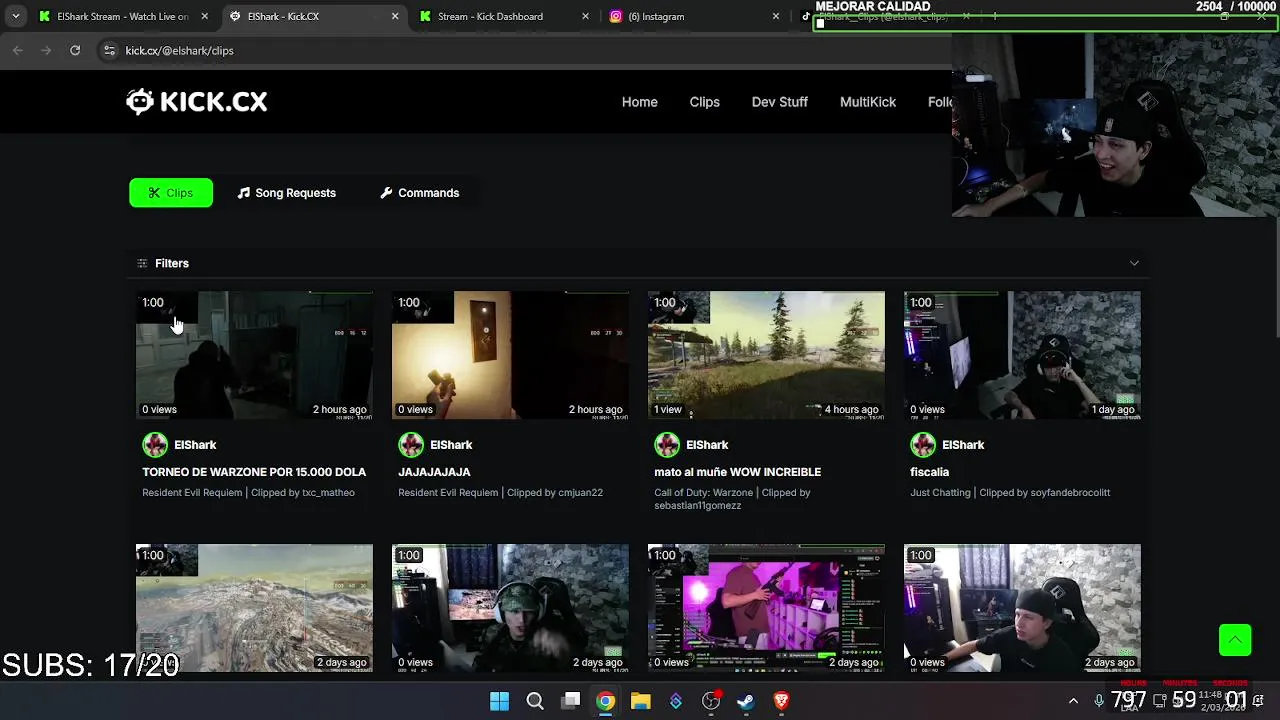Reload the page with the refresh icon
The height and width of the screenshot is (720, 1280).
75,50
